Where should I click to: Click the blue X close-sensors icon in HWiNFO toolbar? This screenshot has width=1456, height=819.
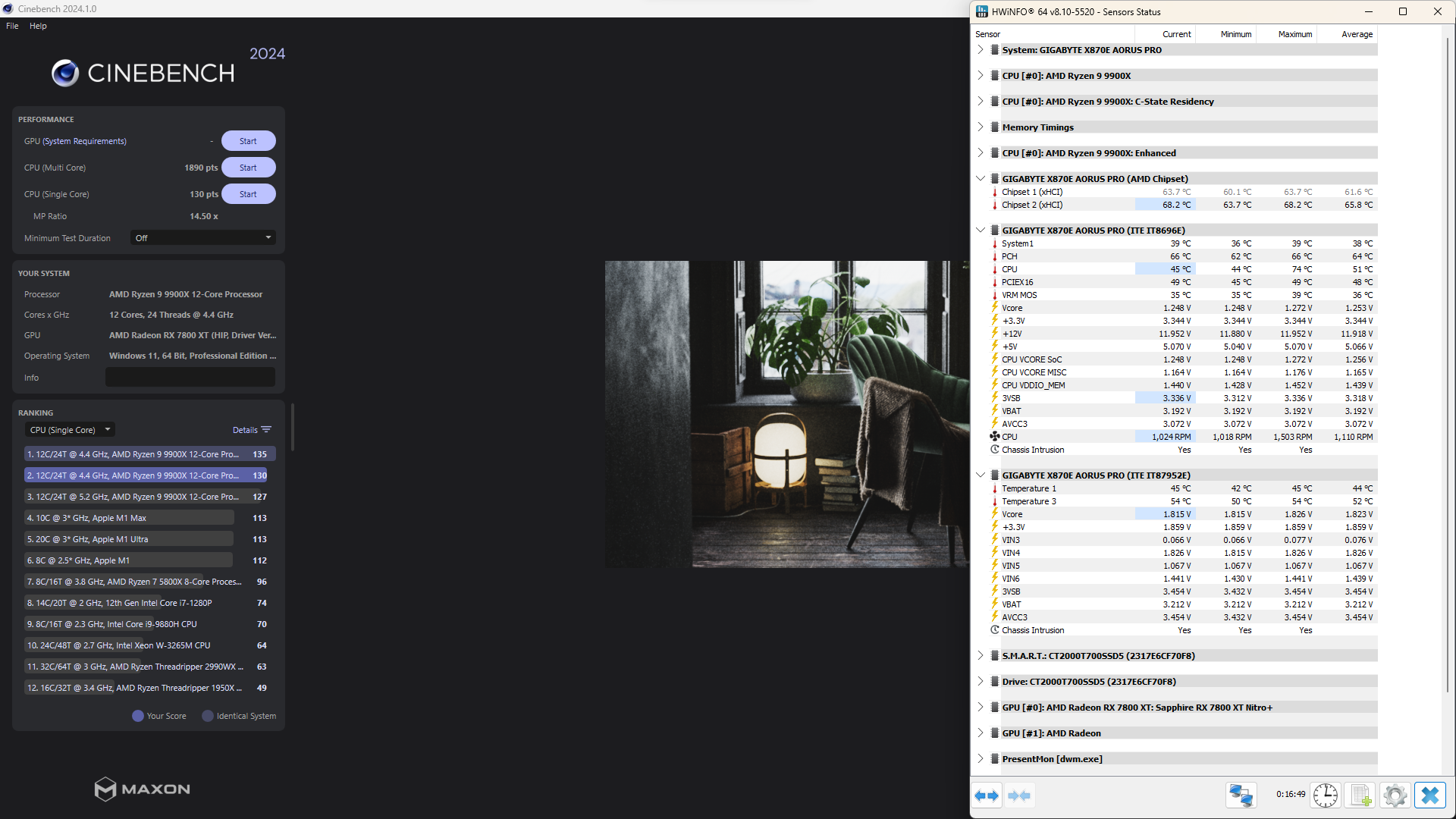click(x=1430, y=795)
